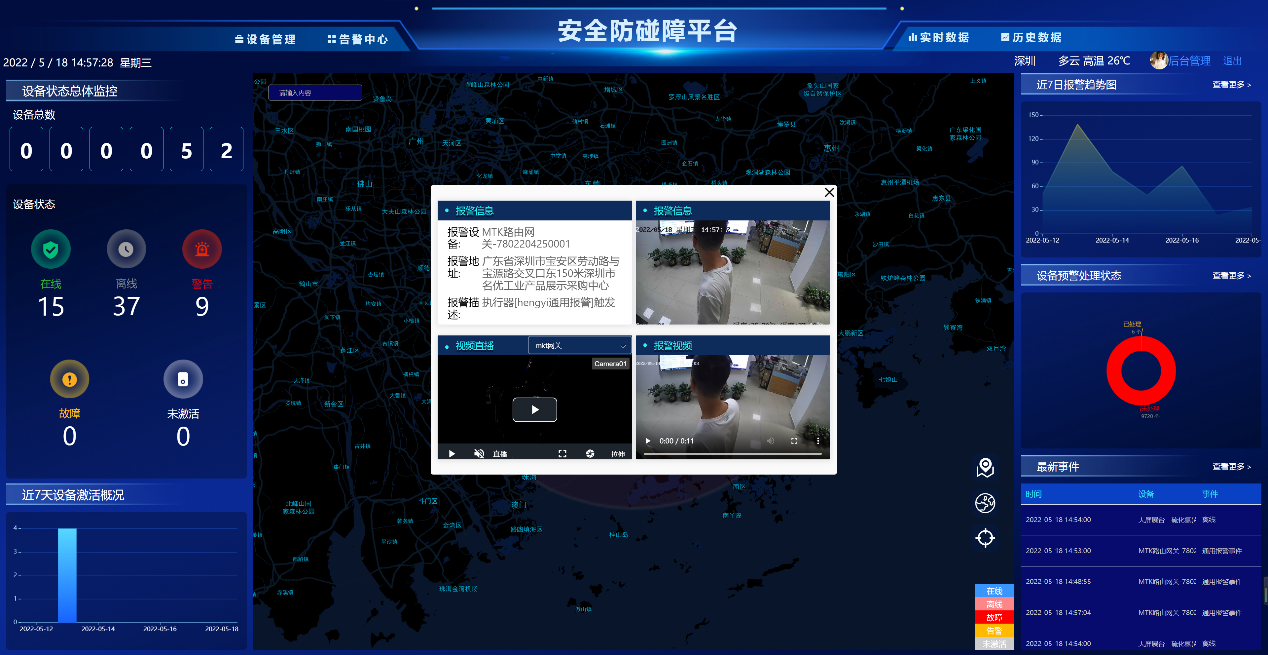This screenshot has height=655, width=1268.
Task: Select event row at 14:48:55
Action: [1141, 581]
